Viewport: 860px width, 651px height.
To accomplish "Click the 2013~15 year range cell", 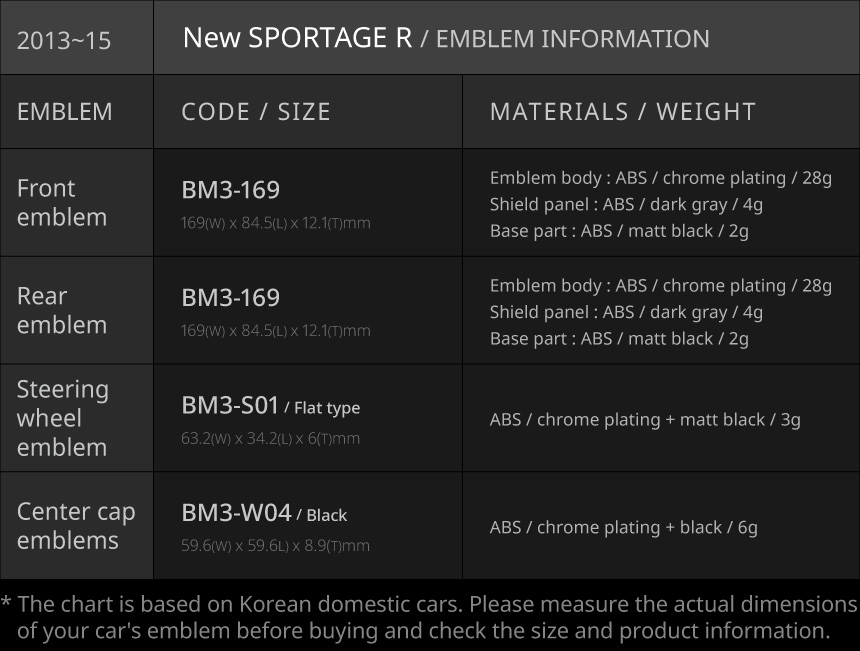I will click(x=64, y=41).
